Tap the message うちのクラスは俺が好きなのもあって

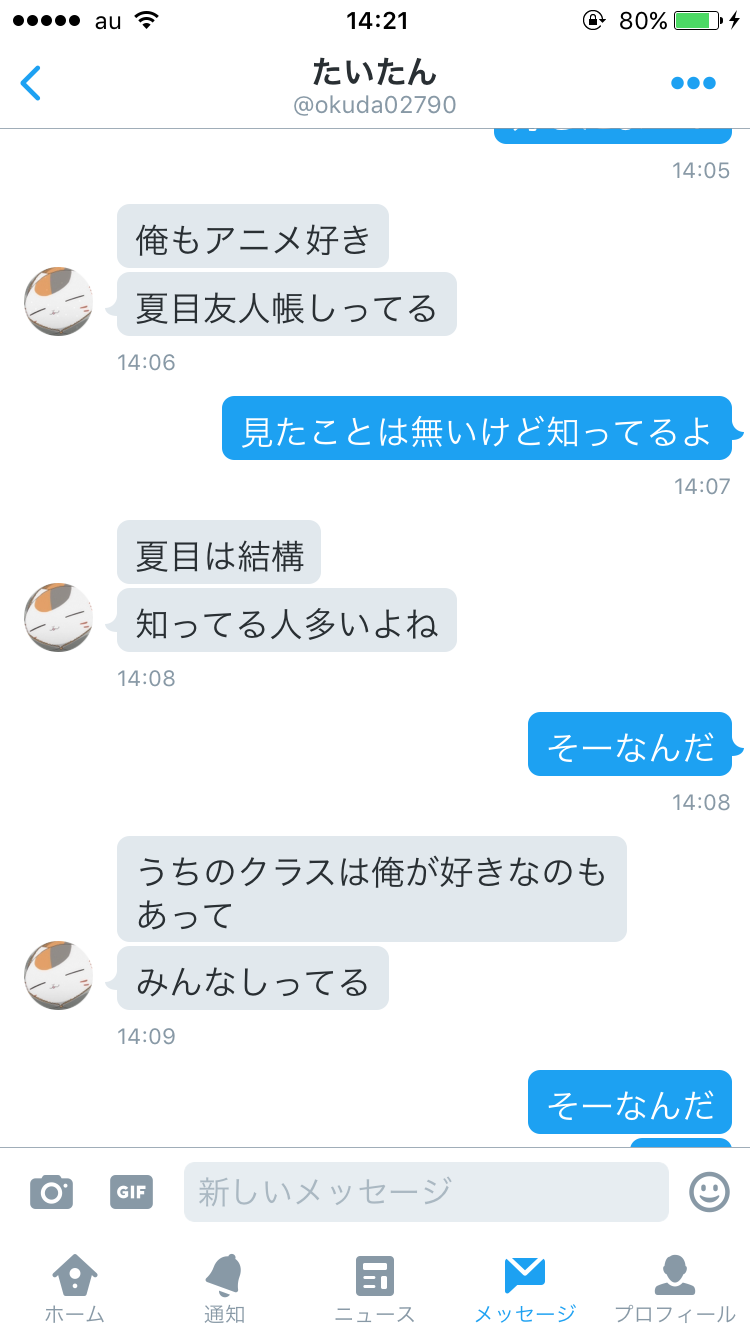[372, 889]
